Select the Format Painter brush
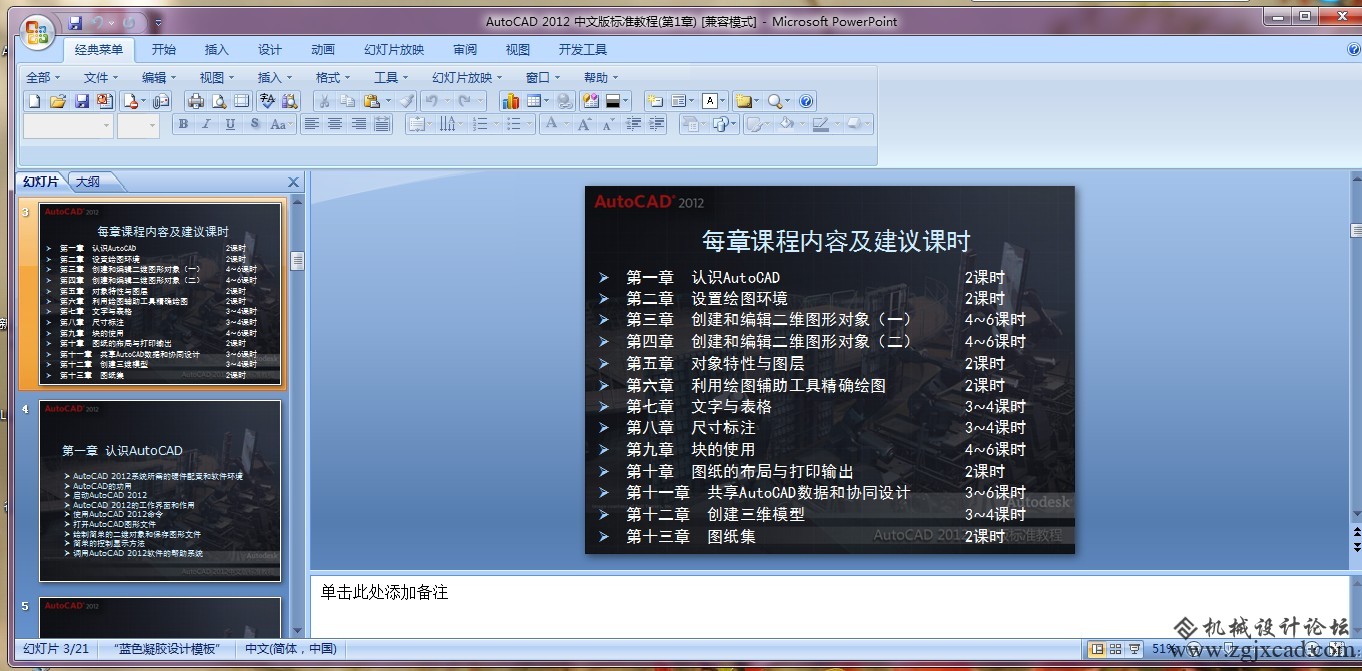1362x671 pixels. tap(406, 101)
